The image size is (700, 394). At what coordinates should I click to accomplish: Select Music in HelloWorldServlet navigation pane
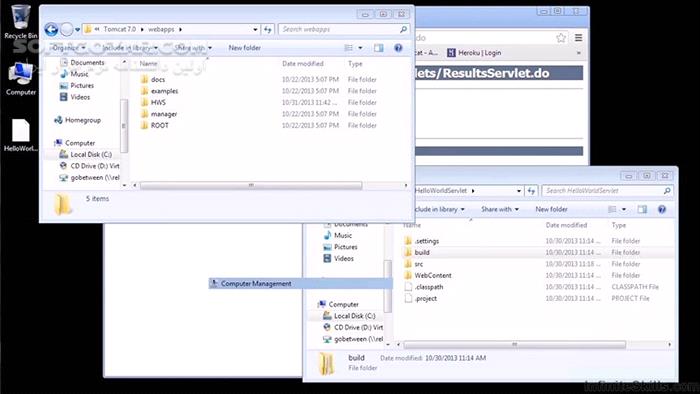pyautogui.click(x=338, y=236)
